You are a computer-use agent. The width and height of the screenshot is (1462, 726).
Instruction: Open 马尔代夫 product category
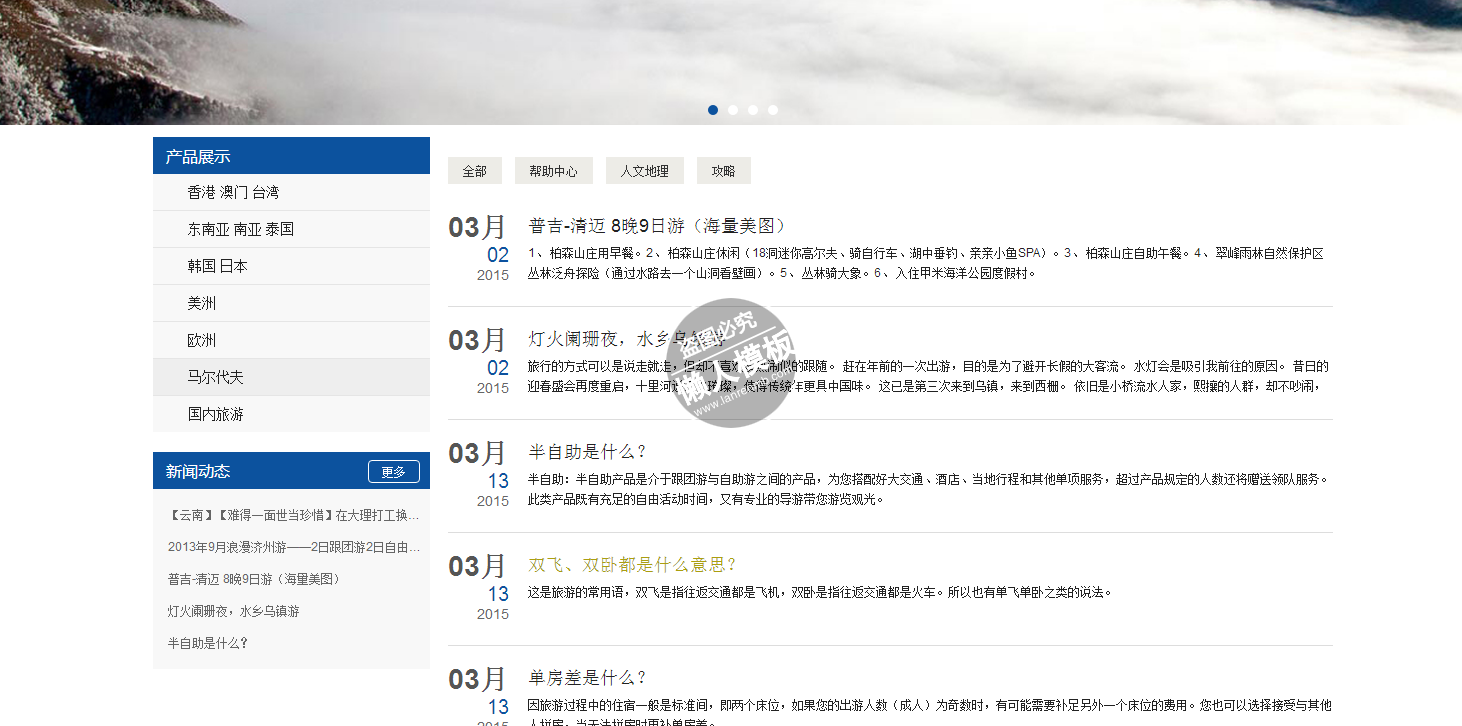click(291, 377)
